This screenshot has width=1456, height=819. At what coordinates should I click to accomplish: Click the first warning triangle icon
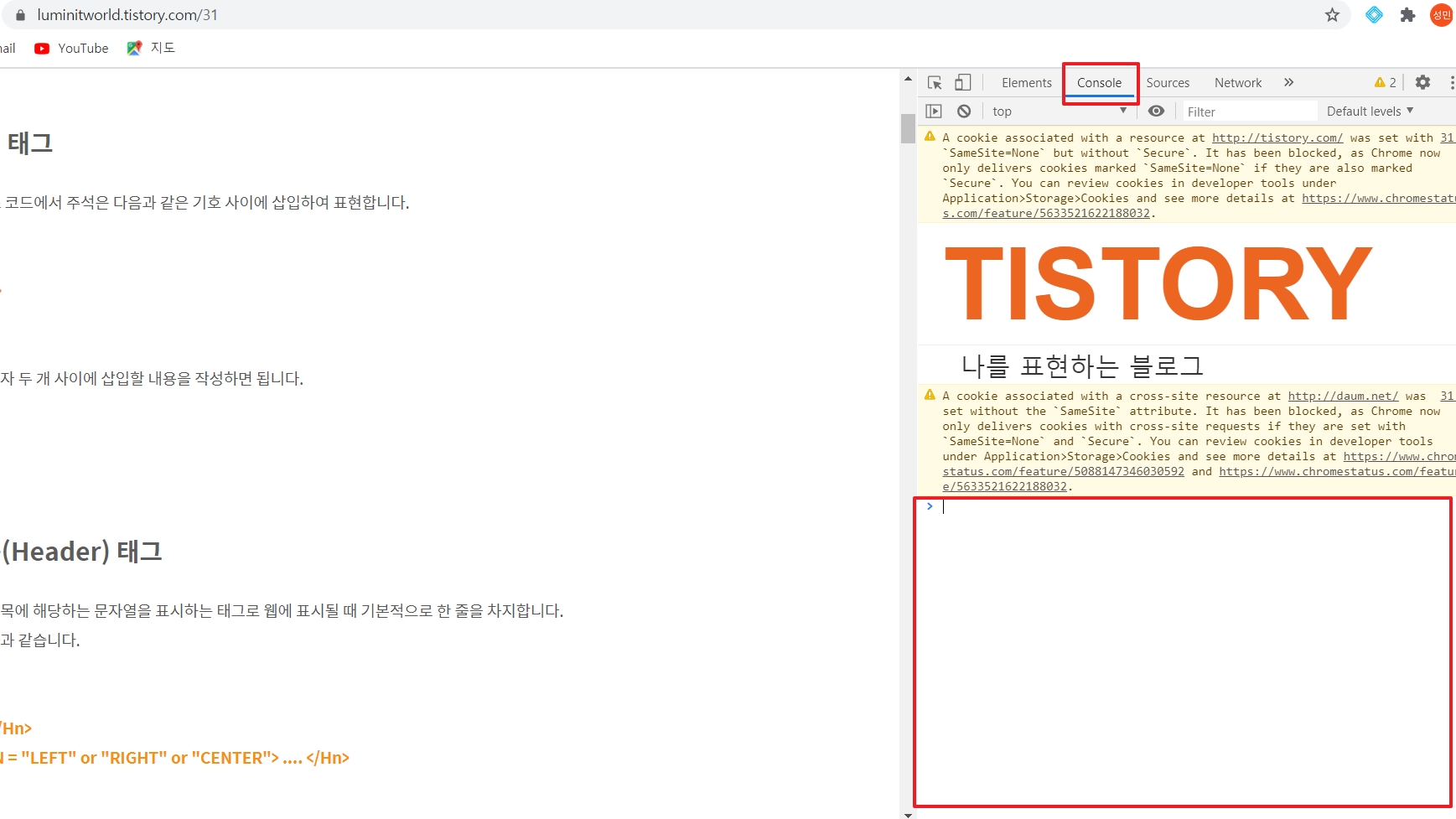(x=930, y=137)
